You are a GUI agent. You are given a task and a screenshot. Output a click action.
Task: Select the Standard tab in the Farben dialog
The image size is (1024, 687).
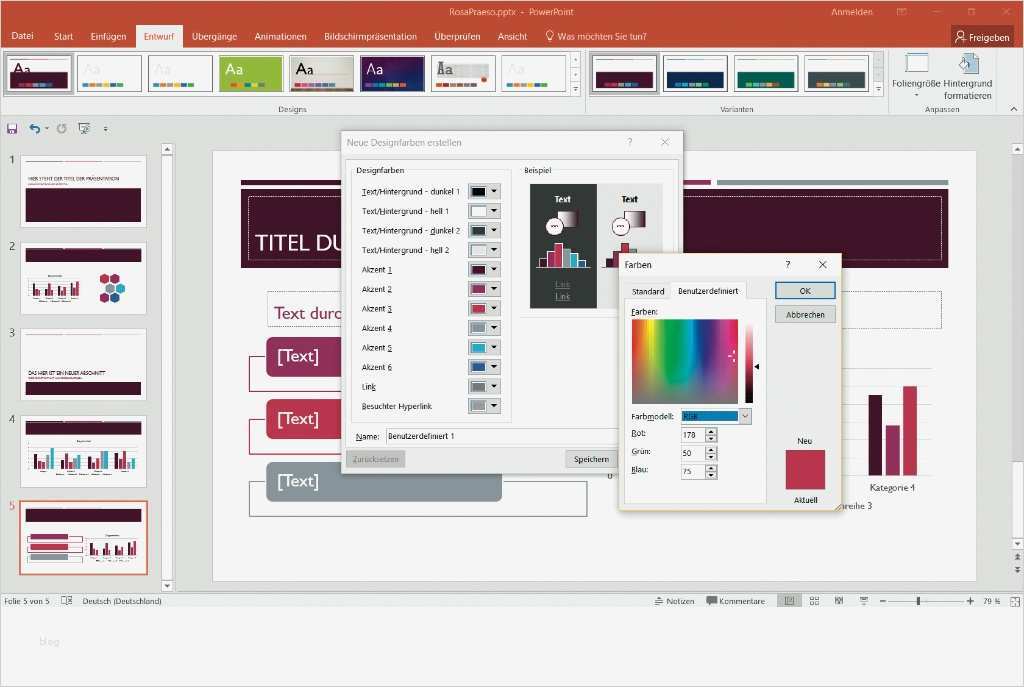pos(647,291)
